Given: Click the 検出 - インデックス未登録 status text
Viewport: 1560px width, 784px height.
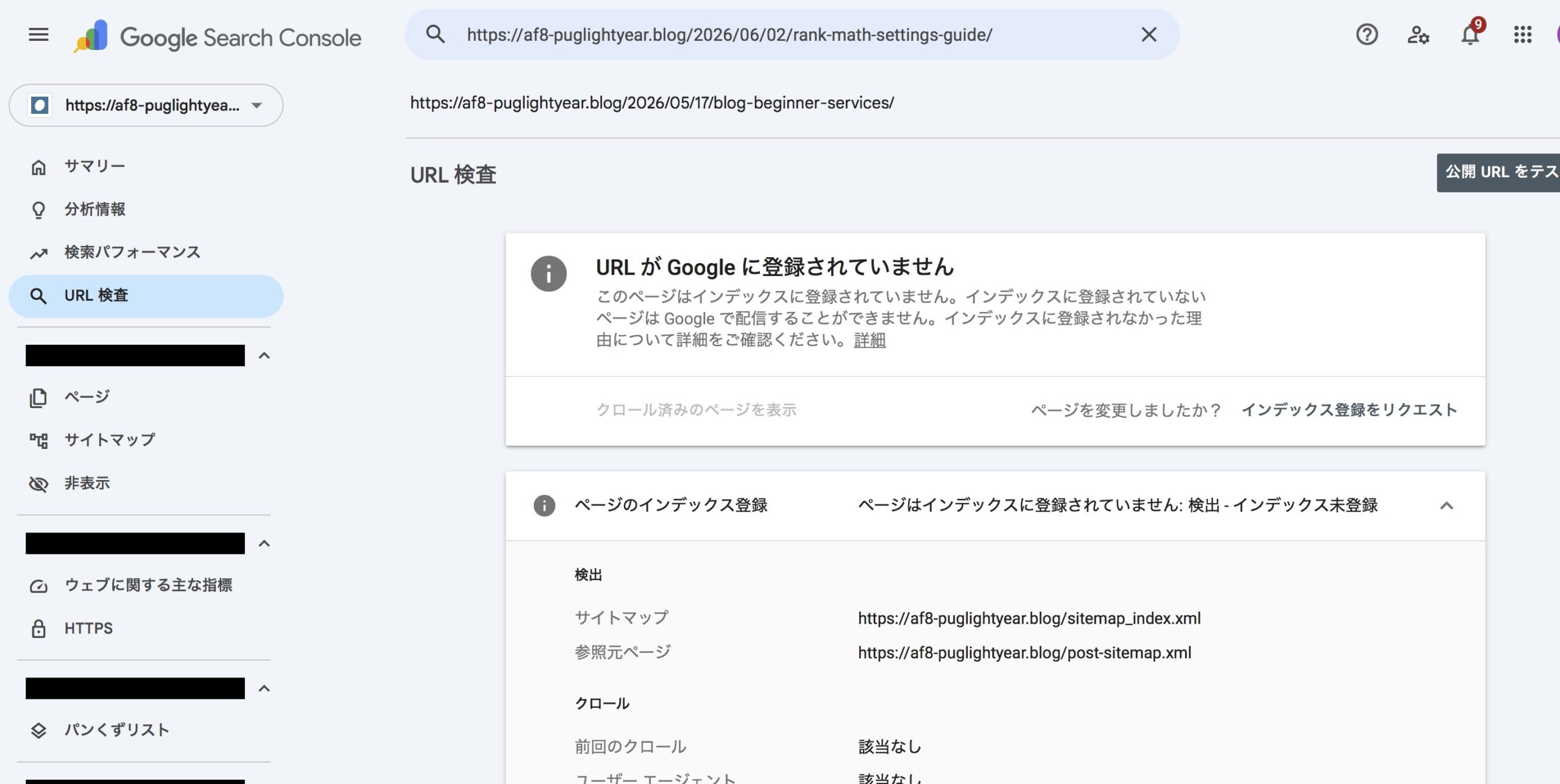Looking at the screenshot, I should click(1283, 505).
